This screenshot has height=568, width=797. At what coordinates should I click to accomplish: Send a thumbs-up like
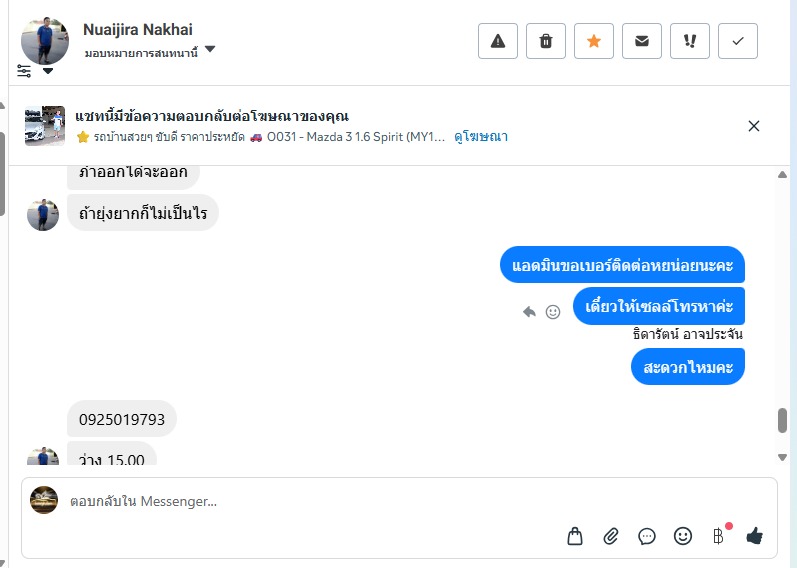click(x=755, y=537)
